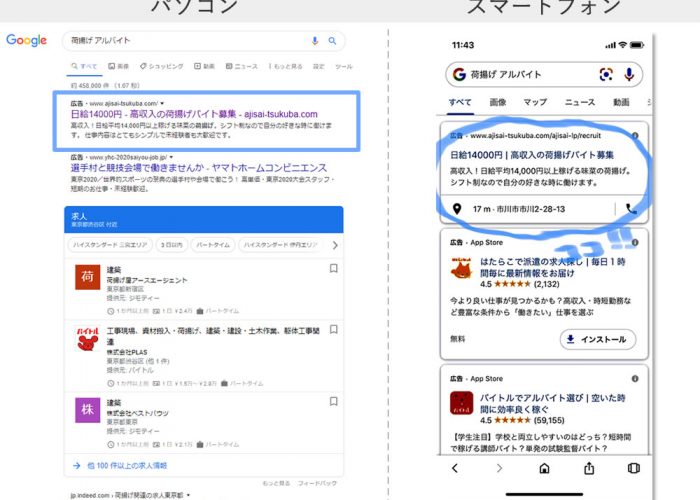Select the desktop ショッピング tab
The image size is (700, 500).
coord(162,66)
